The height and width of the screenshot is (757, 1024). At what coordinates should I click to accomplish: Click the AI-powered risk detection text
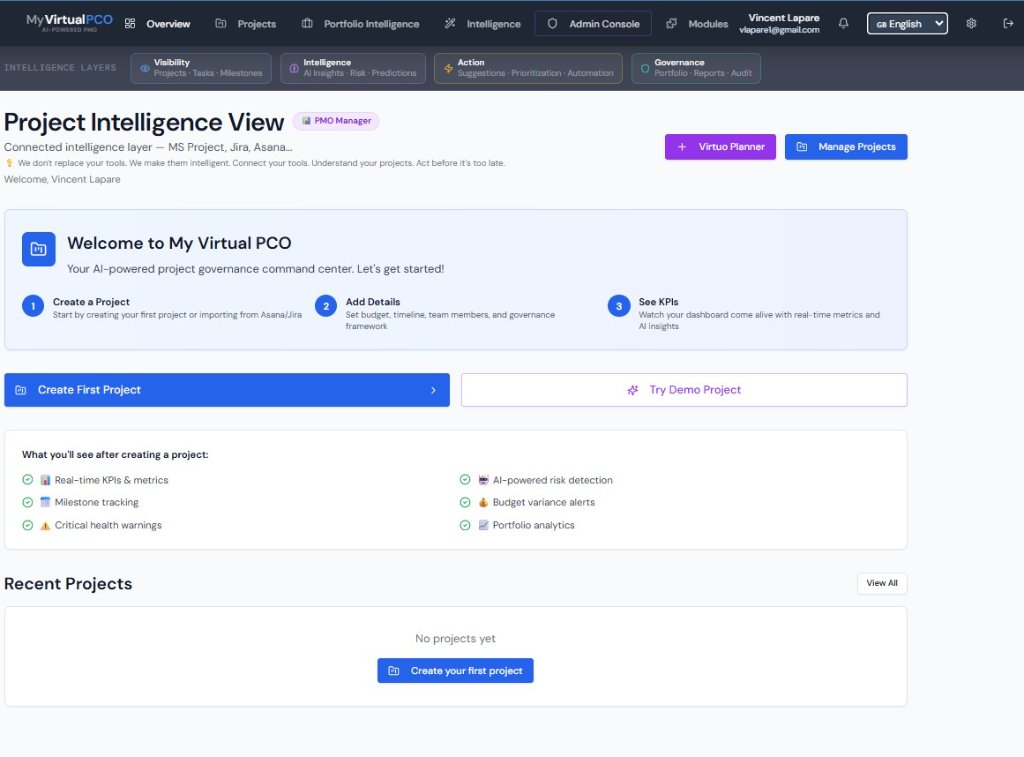pos(553,480)
